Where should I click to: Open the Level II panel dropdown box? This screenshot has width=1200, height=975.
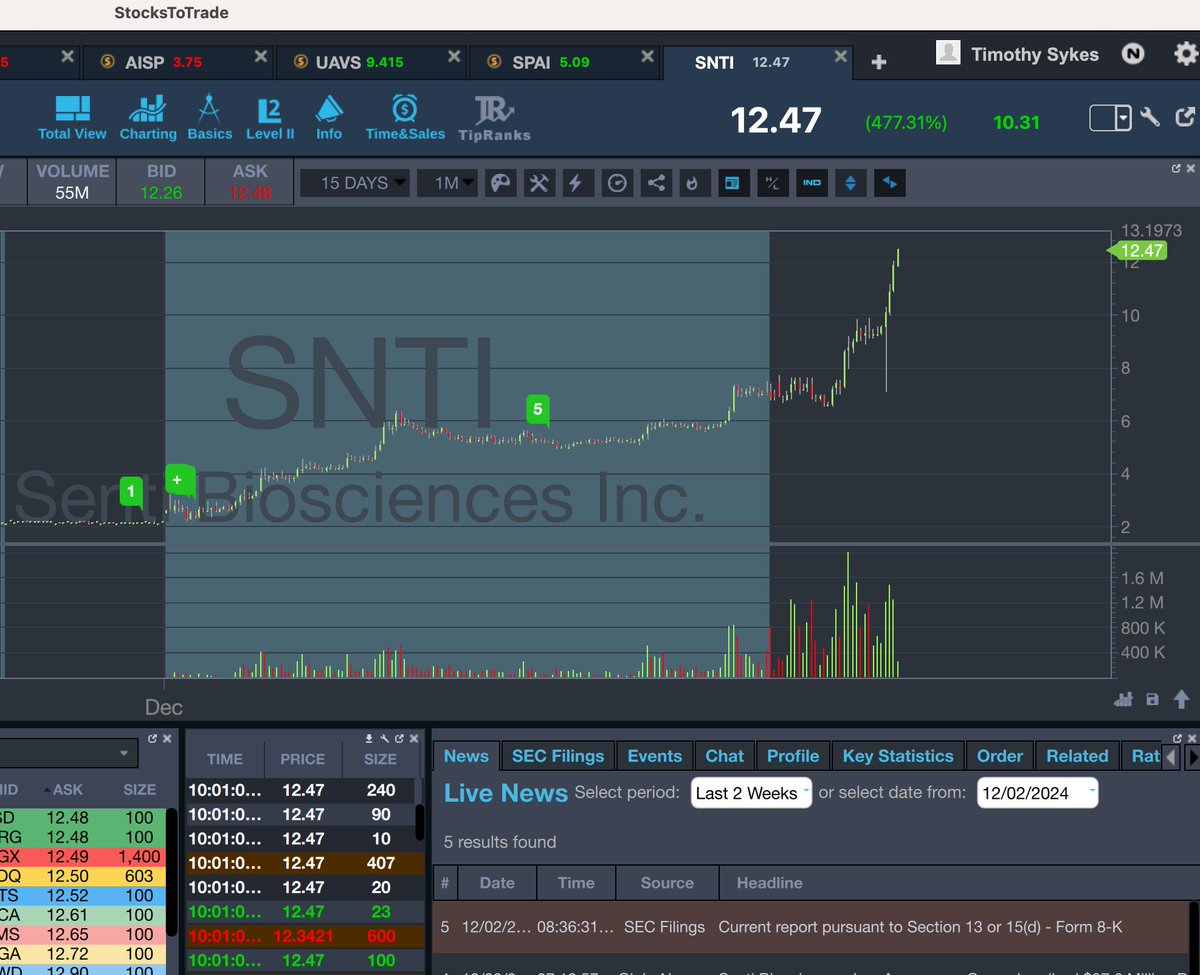coord(69,753)
